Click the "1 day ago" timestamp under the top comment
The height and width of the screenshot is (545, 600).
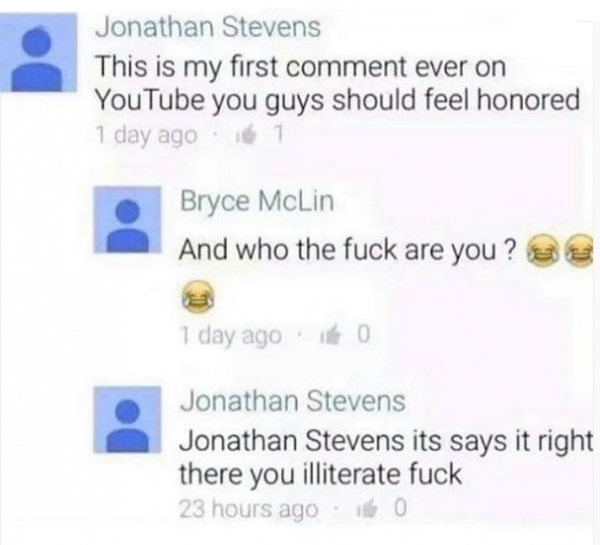146,135
